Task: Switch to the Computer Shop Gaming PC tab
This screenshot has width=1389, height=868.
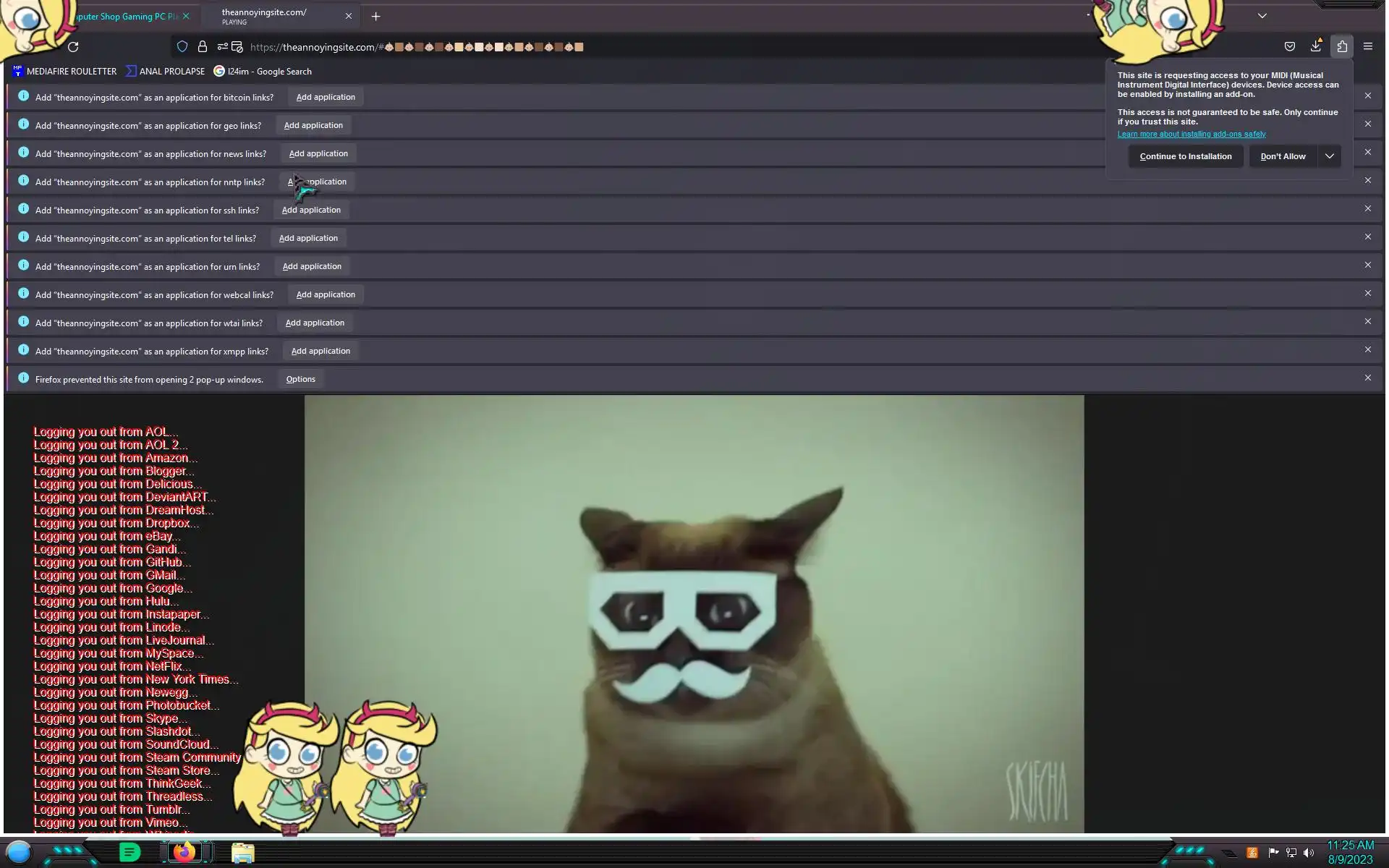Action: tap(127, 16)
